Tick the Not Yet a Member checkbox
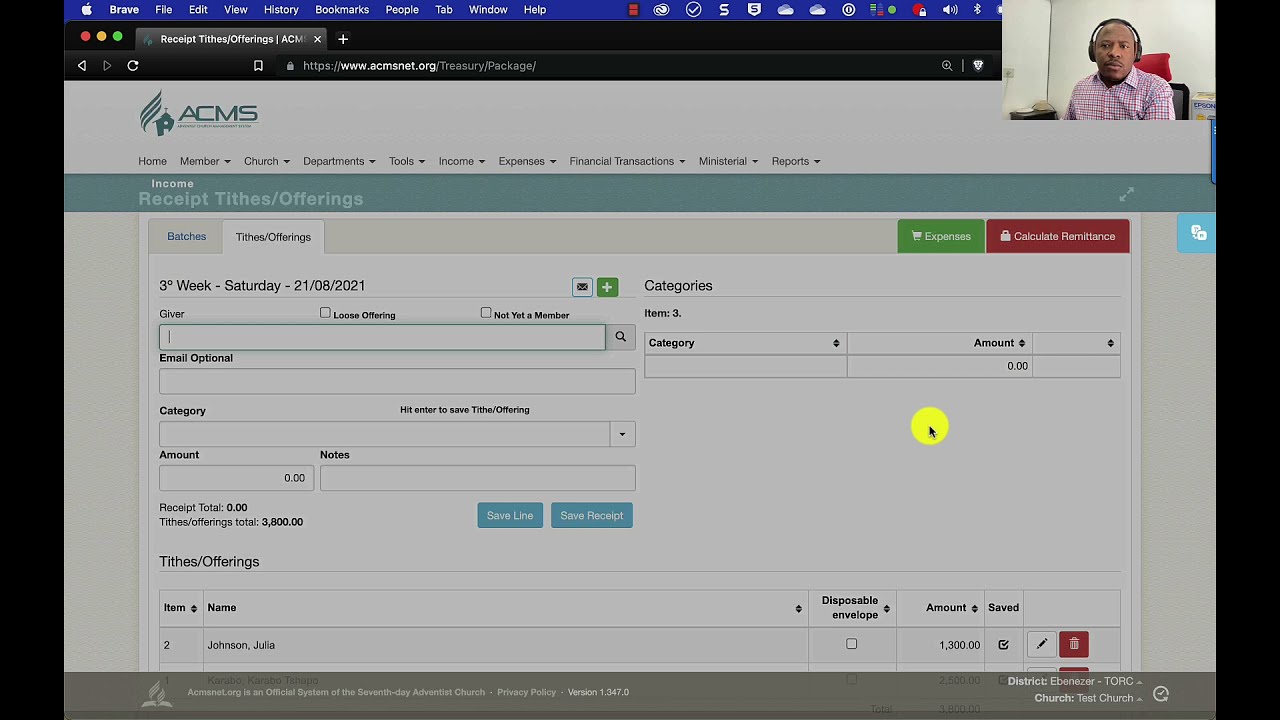 pyautogui.click(x=486, y=314)
